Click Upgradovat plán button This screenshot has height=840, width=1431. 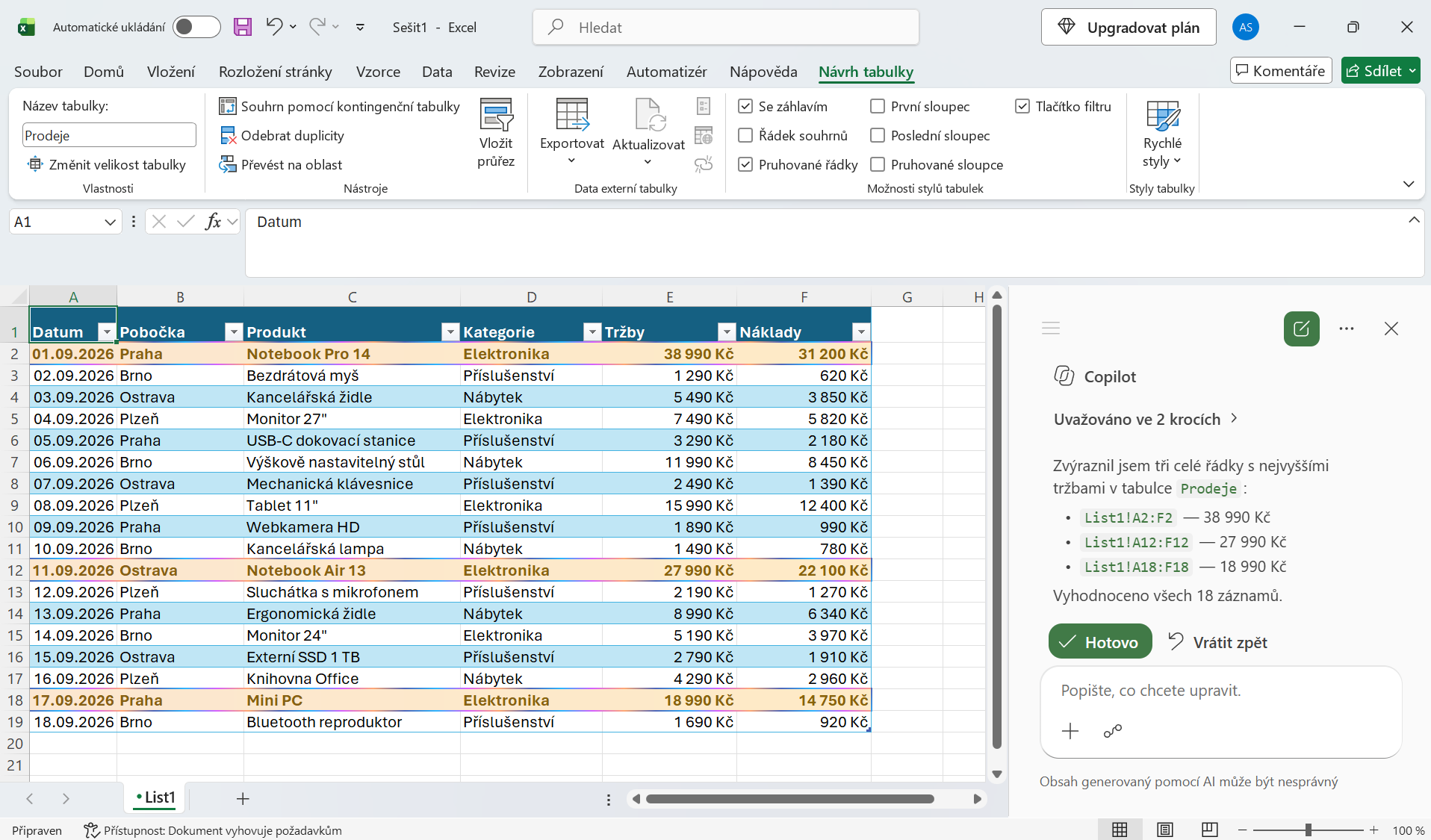click(x=1129, y=28)
